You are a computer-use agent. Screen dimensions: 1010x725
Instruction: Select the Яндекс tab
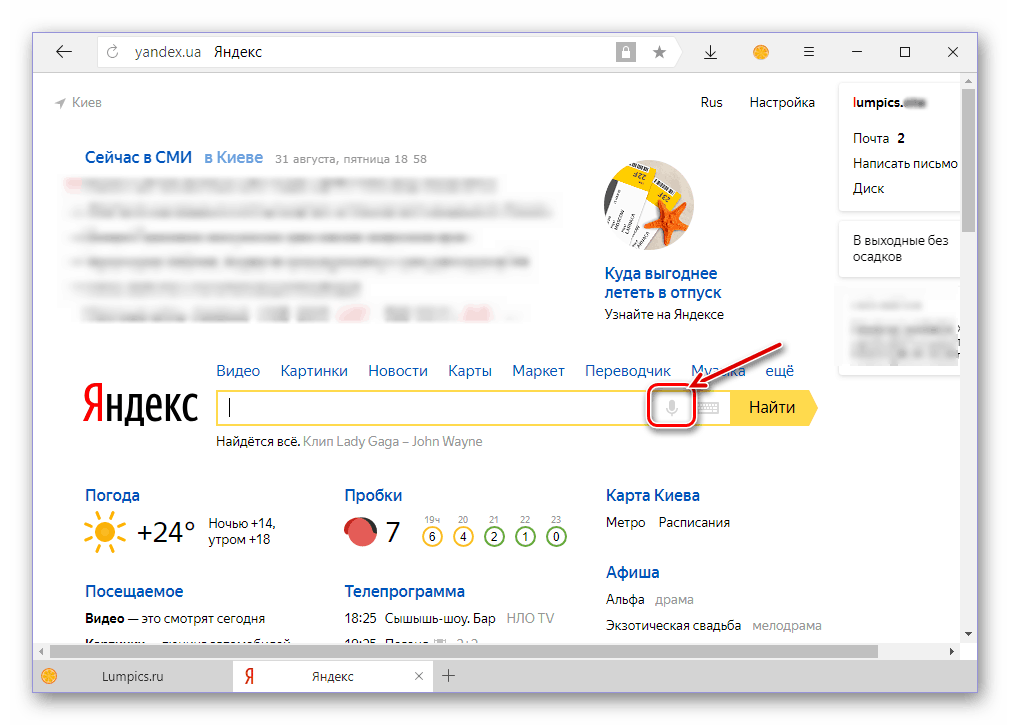332,676
